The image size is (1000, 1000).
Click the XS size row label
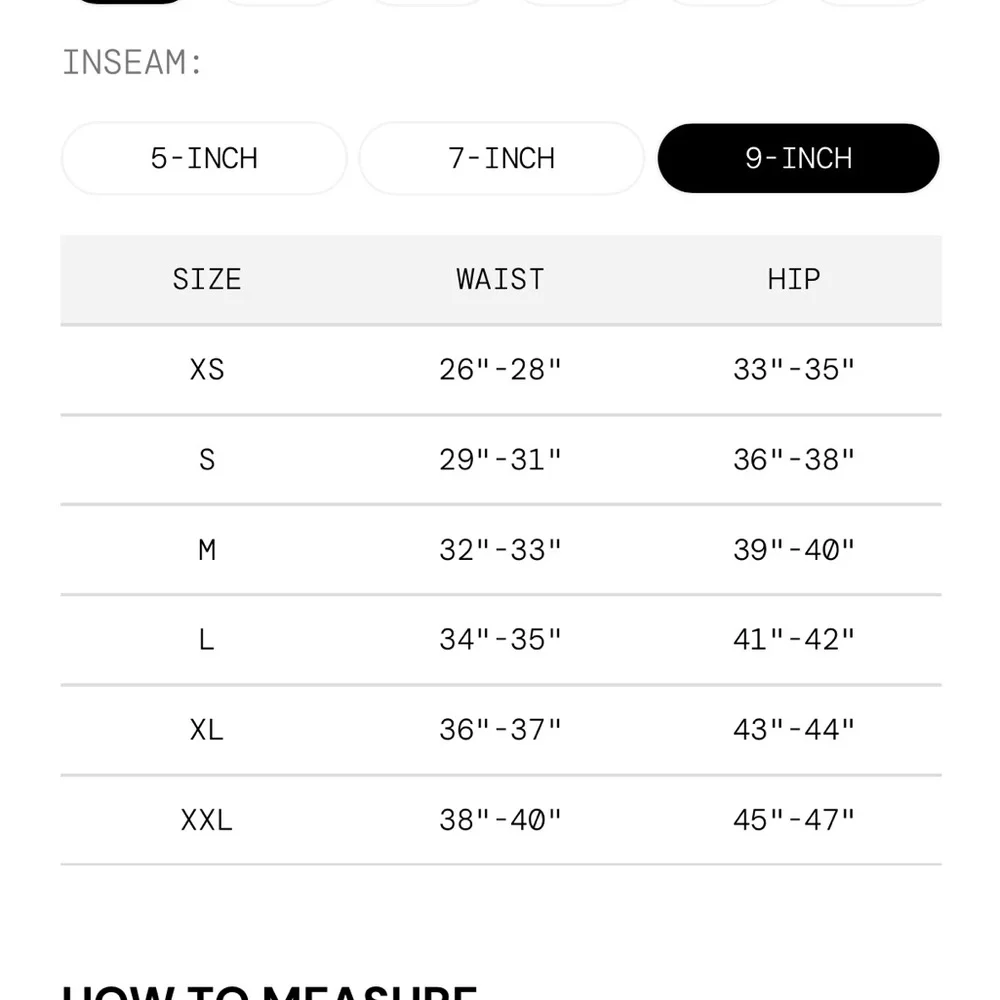[x=207, y=370]
